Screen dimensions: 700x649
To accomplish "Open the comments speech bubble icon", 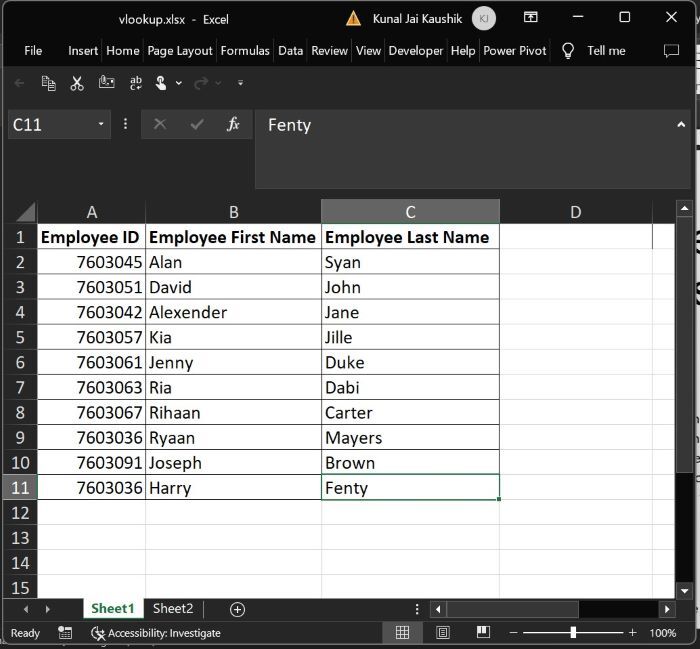I will [x=671, y=50].
